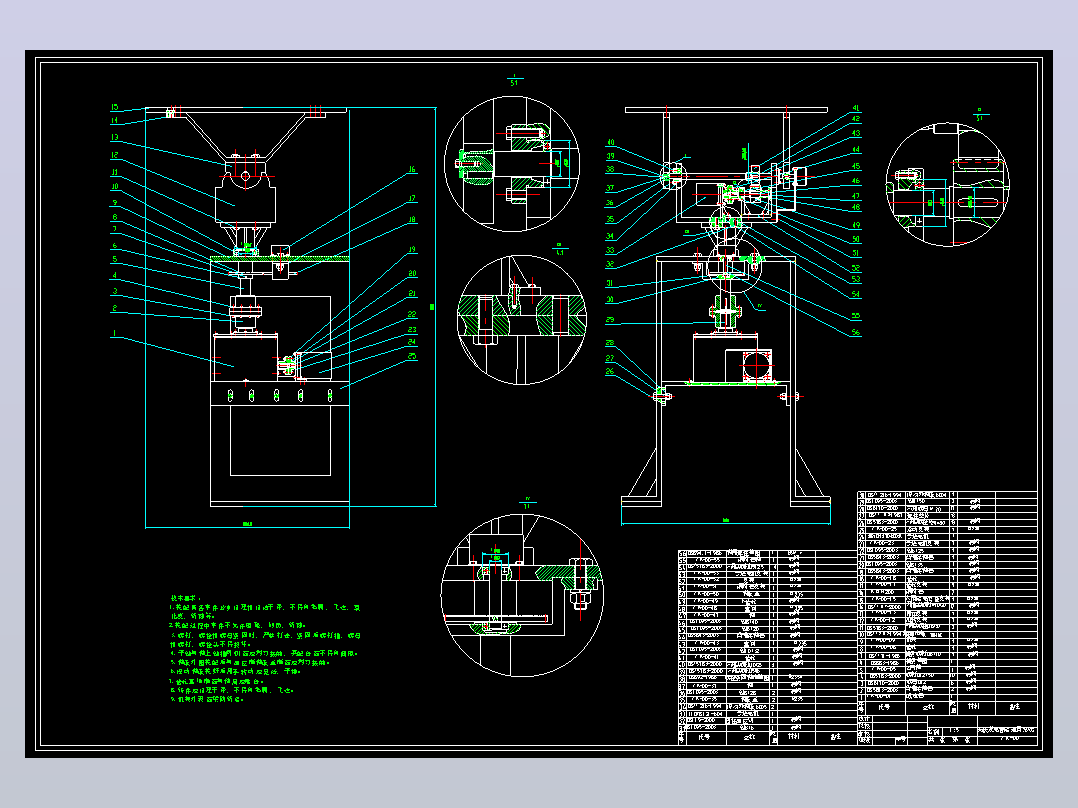Click part callout number 17

(412, 199)
